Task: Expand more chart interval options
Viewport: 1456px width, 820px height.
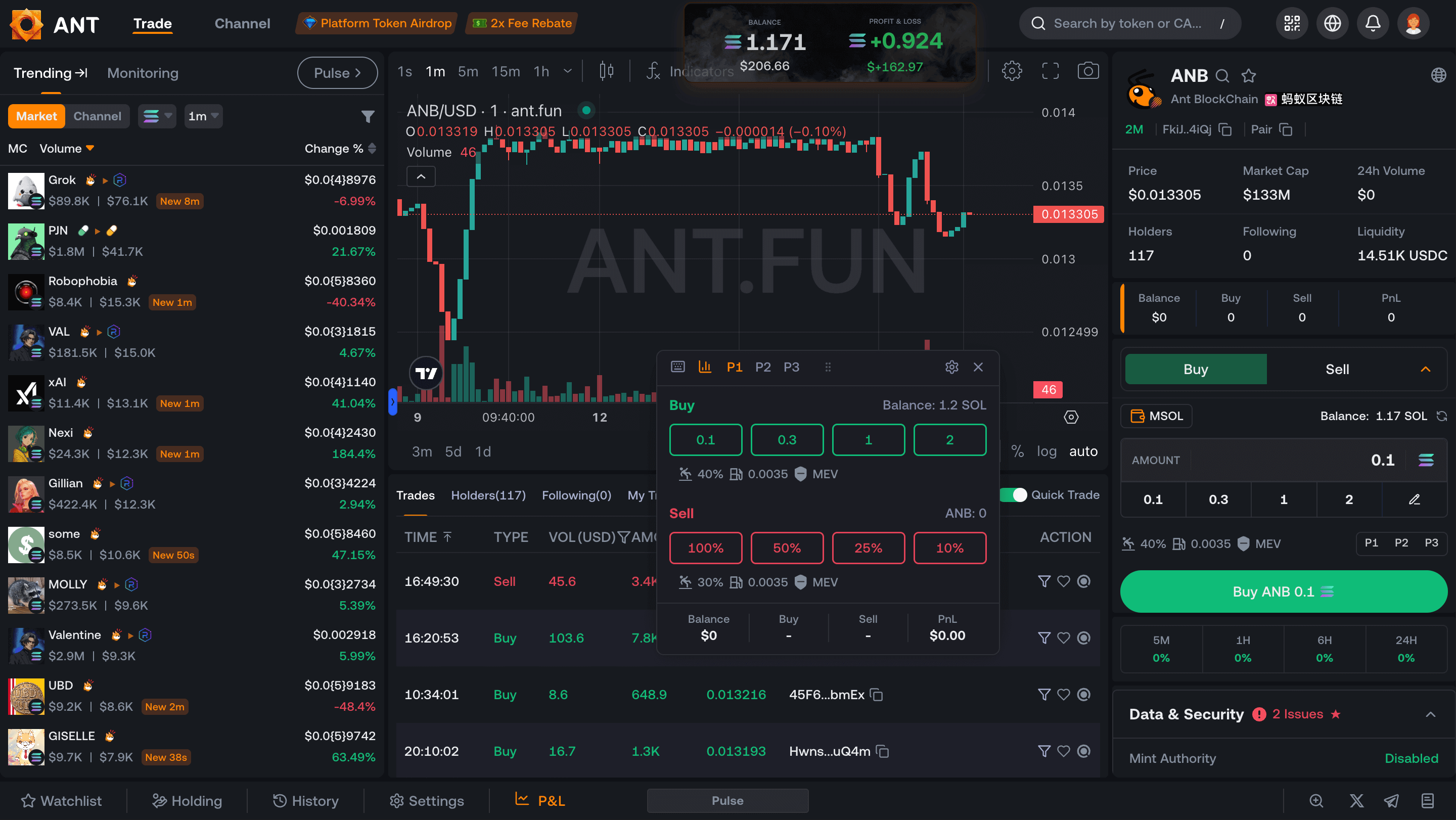Action: [567, 71]
